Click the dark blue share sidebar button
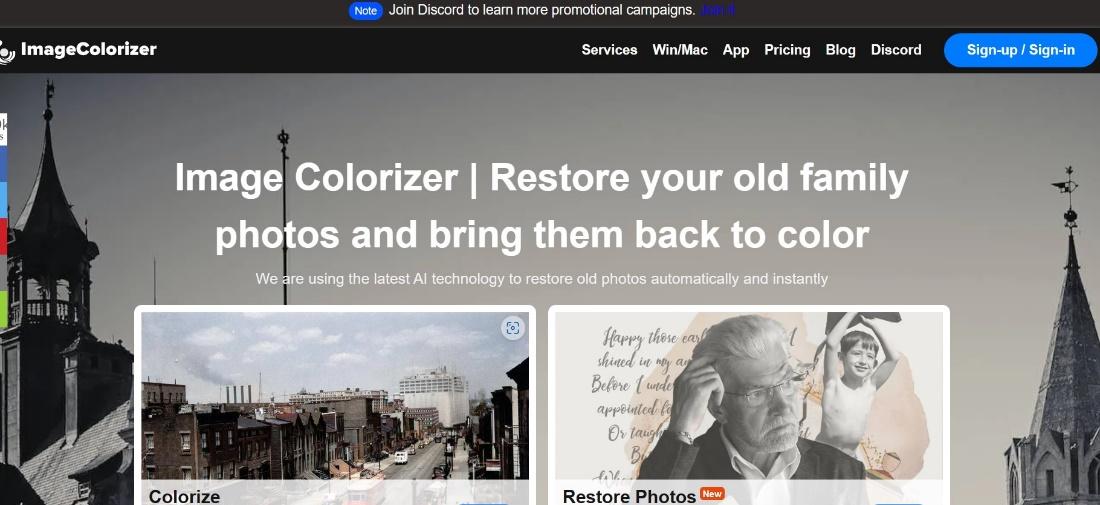The width and height of the screenshot is (1100, 505). 3,164
